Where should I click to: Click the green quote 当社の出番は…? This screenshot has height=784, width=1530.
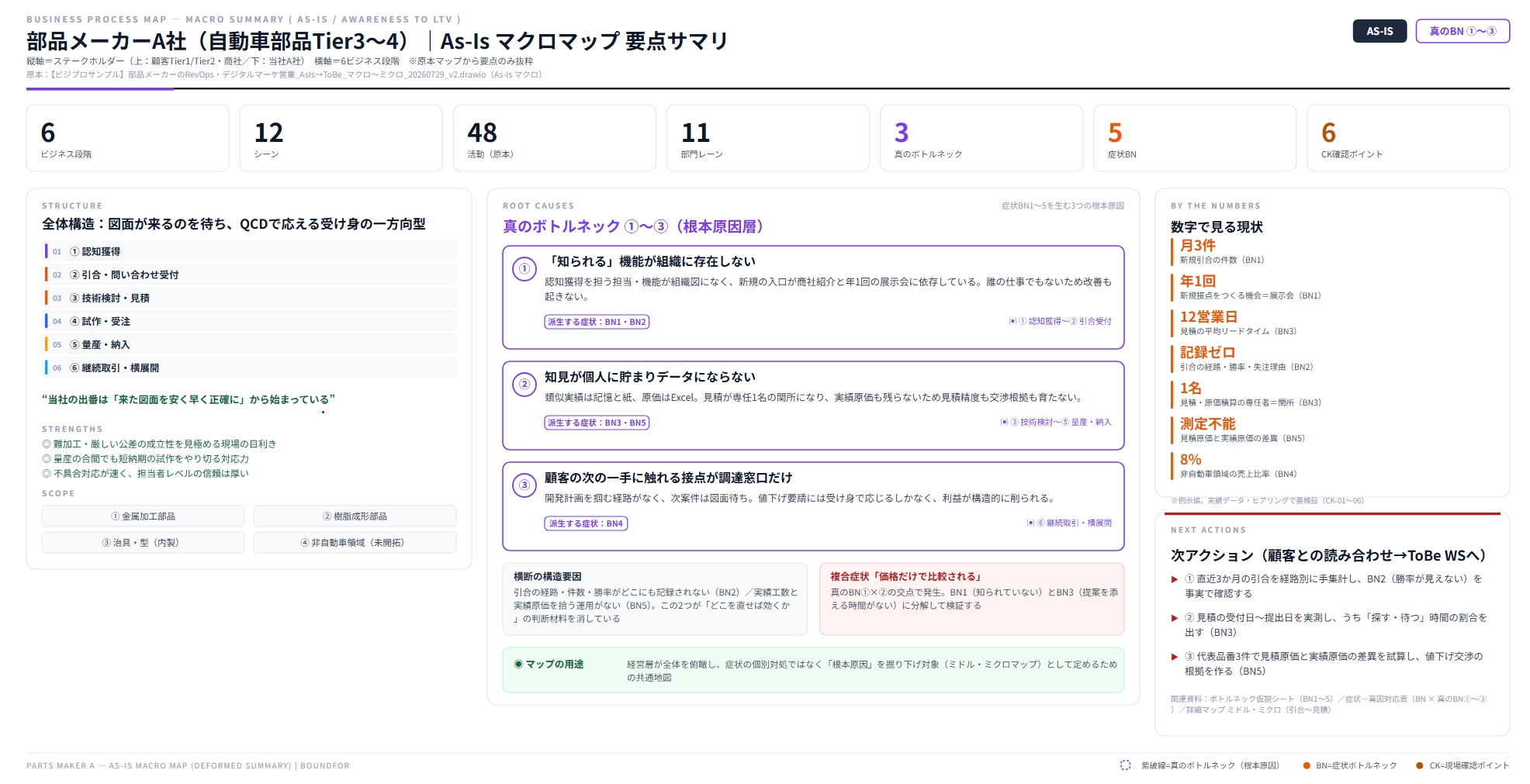click(189, 399)
